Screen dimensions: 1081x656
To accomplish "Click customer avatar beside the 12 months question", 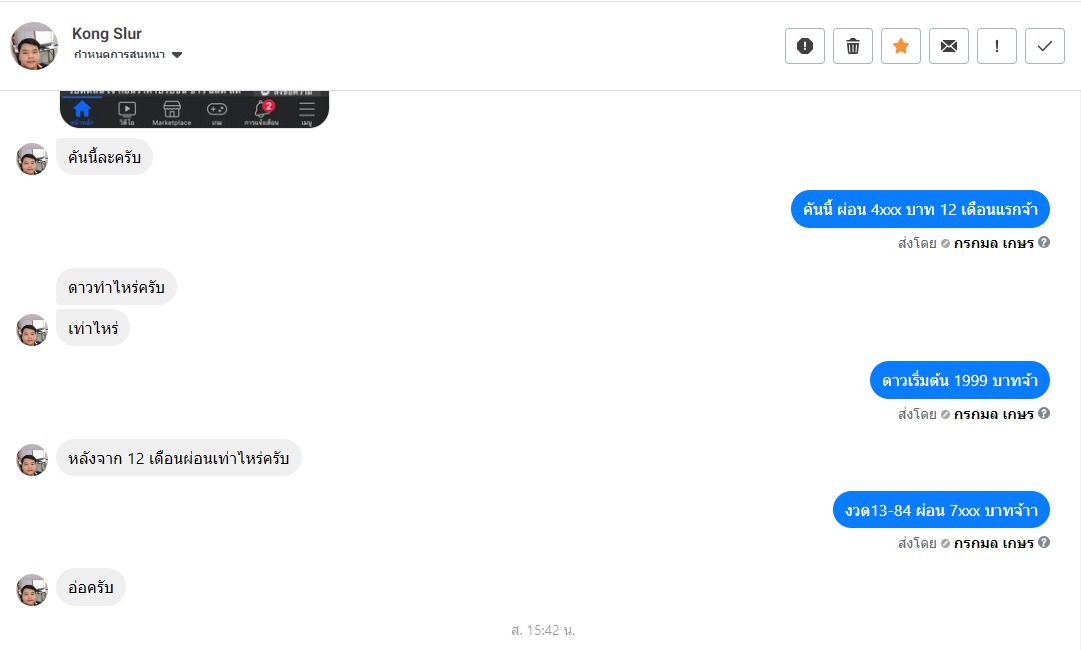I will (x=32, y=460).
